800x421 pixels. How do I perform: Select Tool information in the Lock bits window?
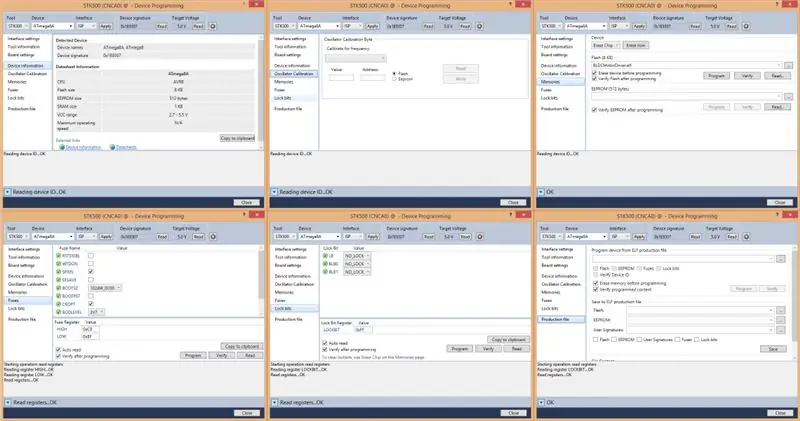(291, 257)
